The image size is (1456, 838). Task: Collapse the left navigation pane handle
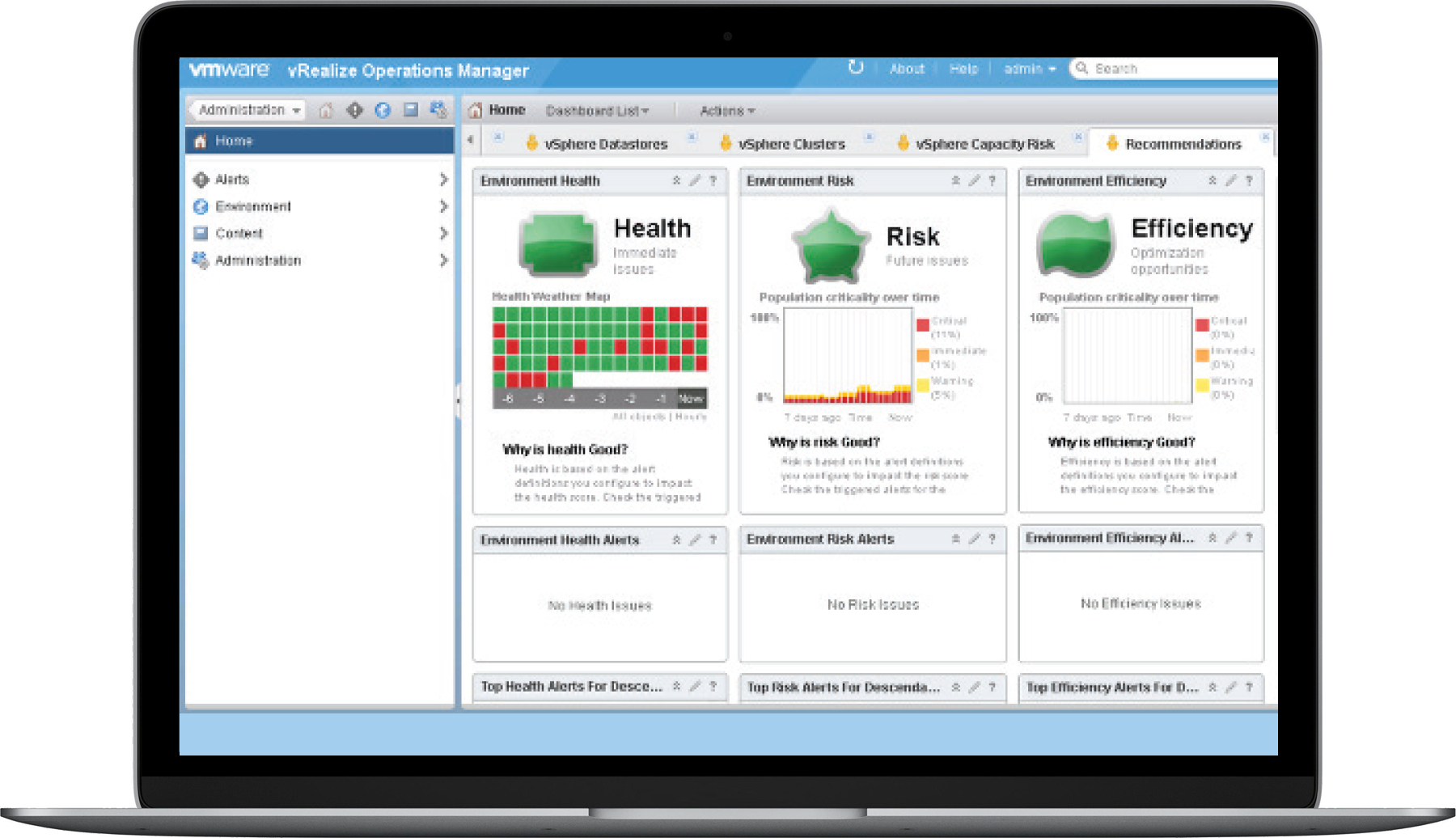[x=458, y=400]
